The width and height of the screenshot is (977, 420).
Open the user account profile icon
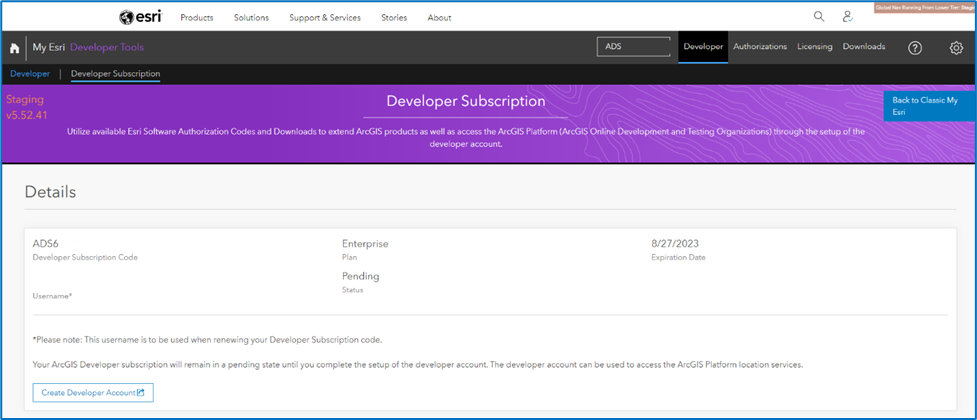coord(848,17)
